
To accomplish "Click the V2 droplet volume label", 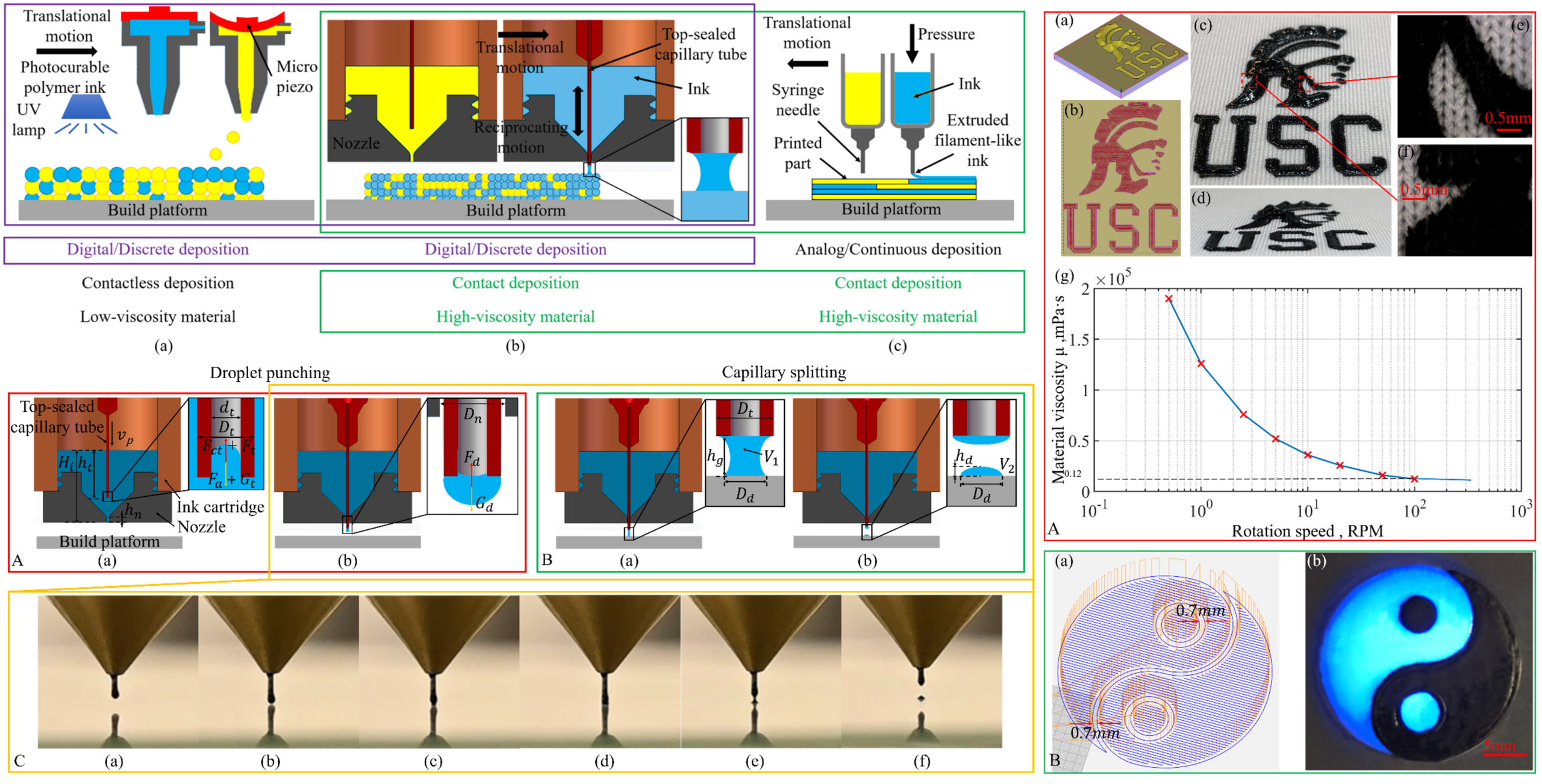I will pos(1007,464).
